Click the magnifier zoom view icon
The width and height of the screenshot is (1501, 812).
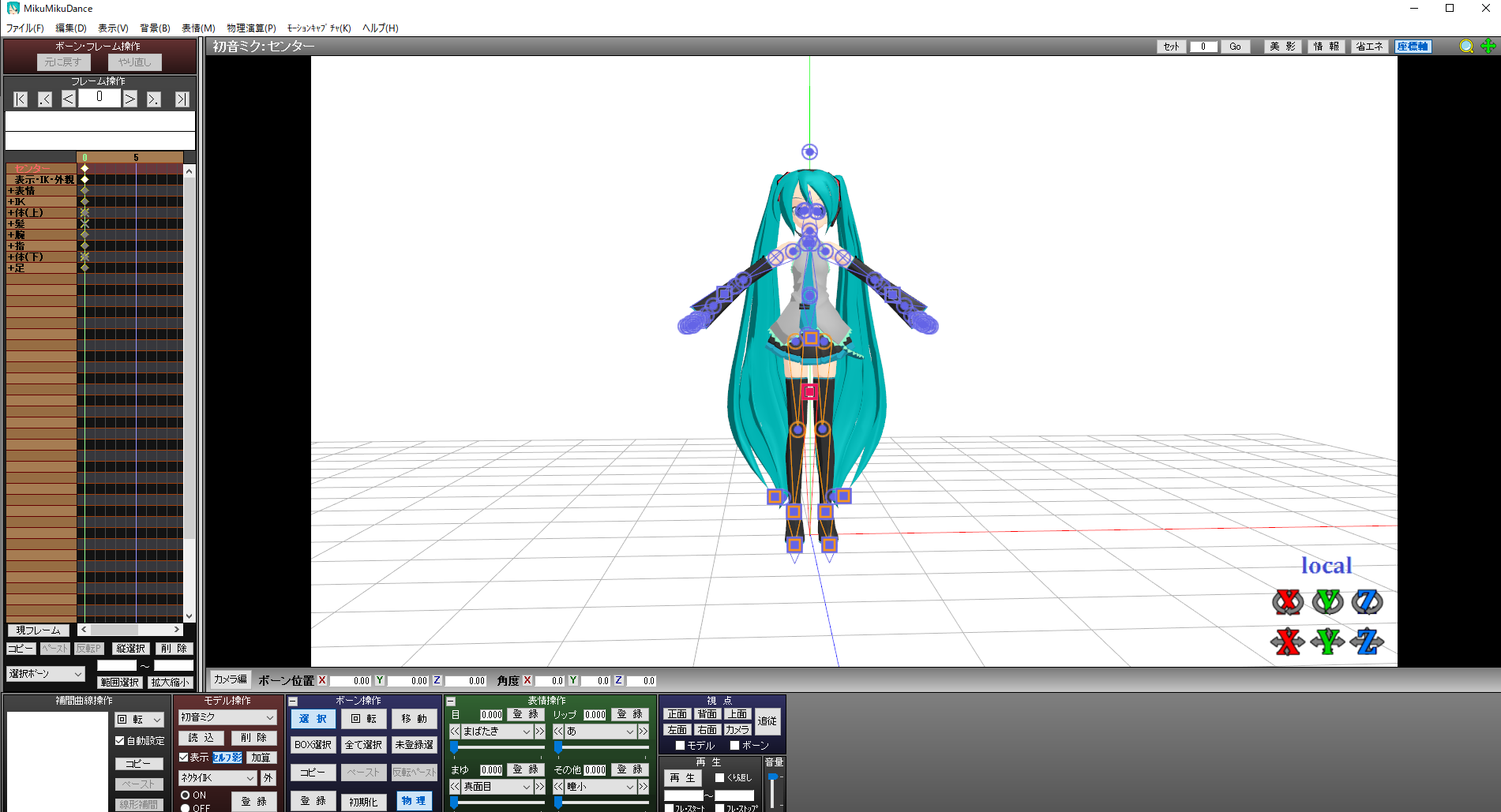coord(1466,47)
